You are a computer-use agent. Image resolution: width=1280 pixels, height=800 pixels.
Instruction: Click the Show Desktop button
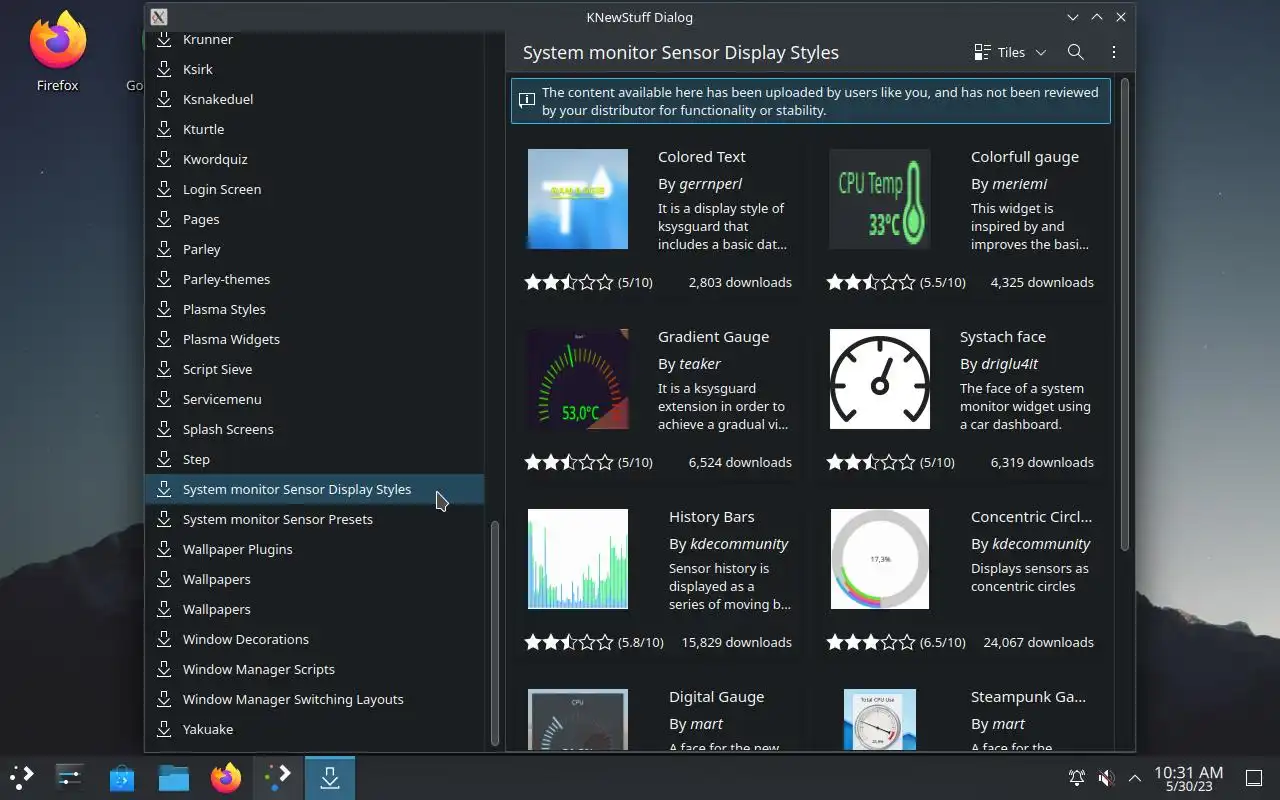1254,777
